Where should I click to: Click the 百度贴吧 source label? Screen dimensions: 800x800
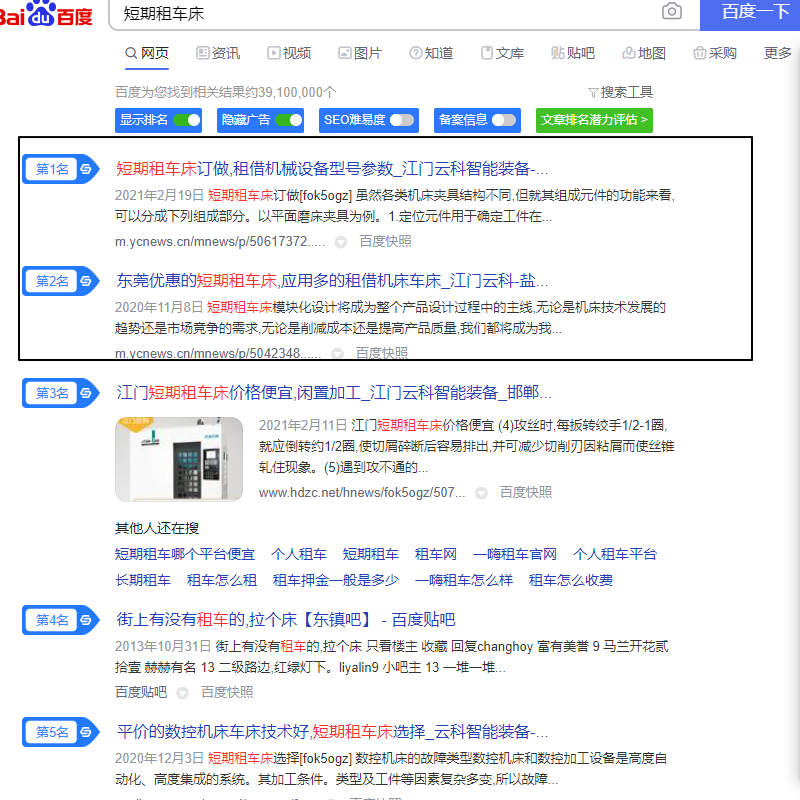(141, 692)
